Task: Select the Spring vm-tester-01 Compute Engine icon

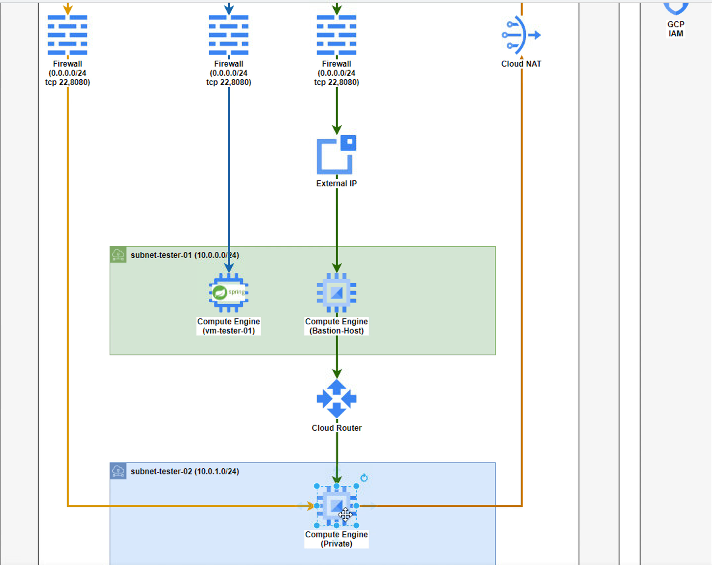Action: 229,292
